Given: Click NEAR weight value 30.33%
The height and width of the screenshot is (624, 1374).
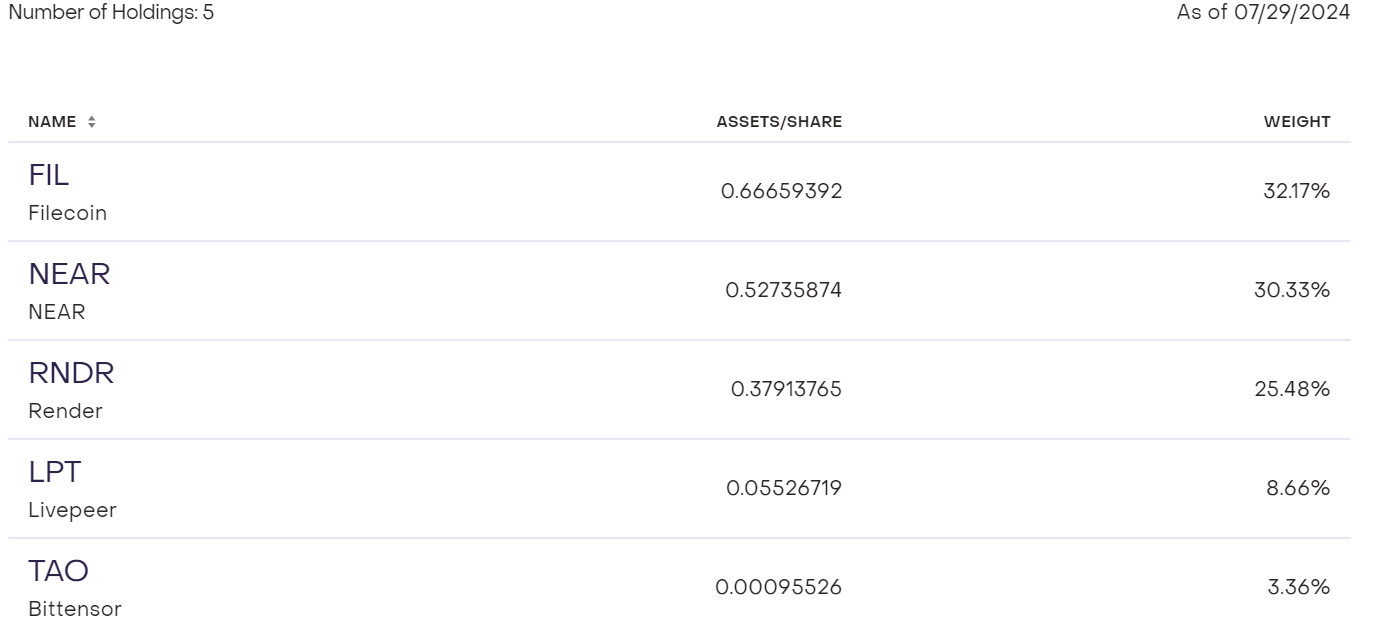Looking at the screenshot, I should tap(1292, 290).
